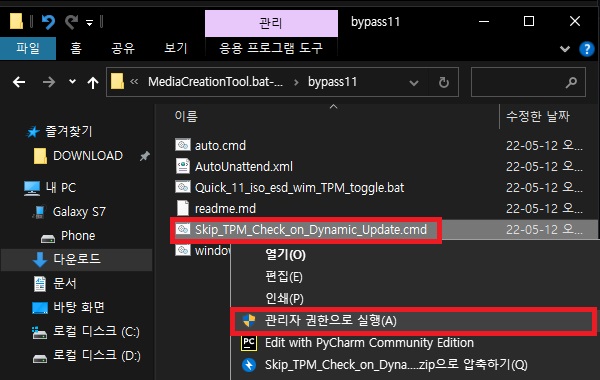This screenshot has height=380, width=600.
Task: Select Skip_TPM_Check_on_Dynamic_Update.cmd file
Action: click(311, 230)
